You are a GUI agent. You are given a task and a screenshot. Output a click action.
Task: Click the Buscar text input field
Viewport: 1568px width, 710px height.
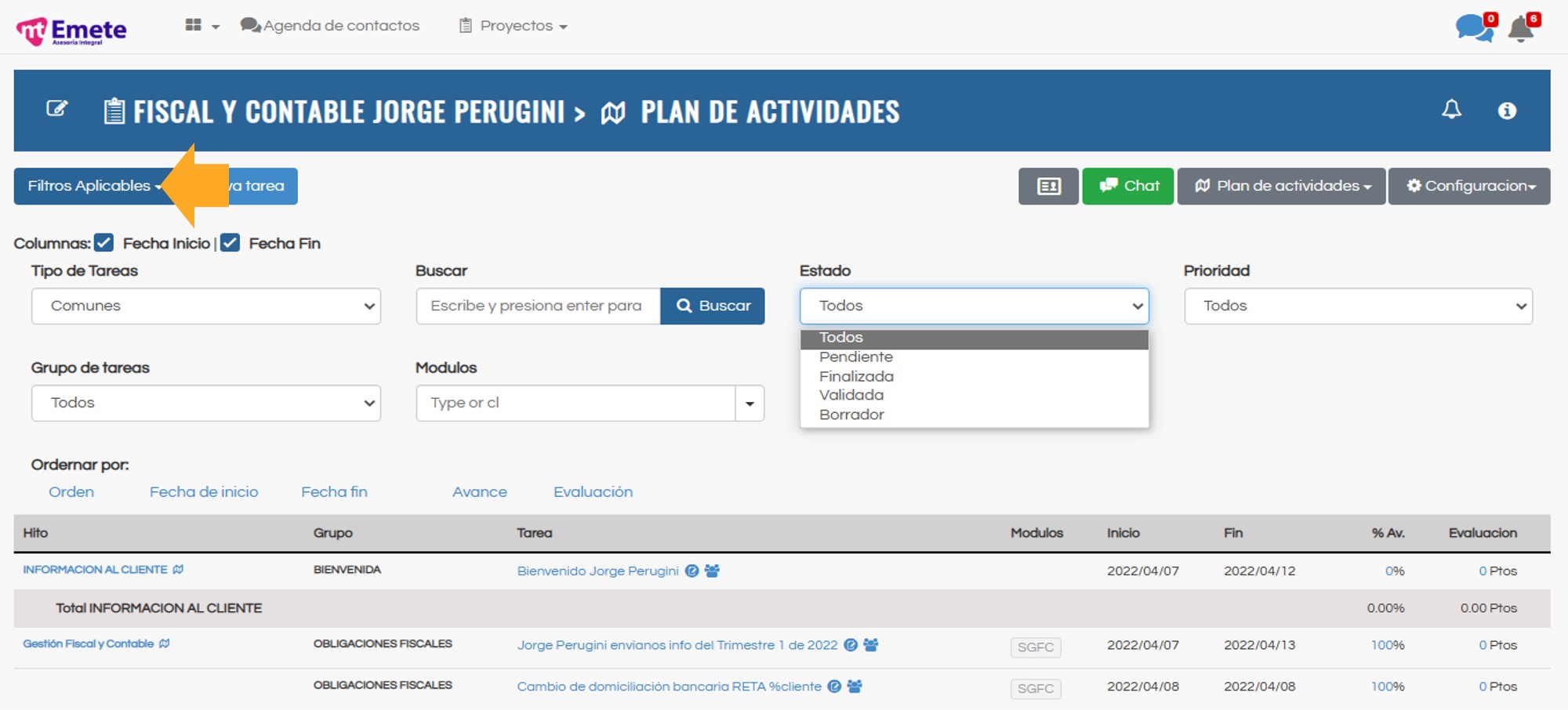point(538,306)
